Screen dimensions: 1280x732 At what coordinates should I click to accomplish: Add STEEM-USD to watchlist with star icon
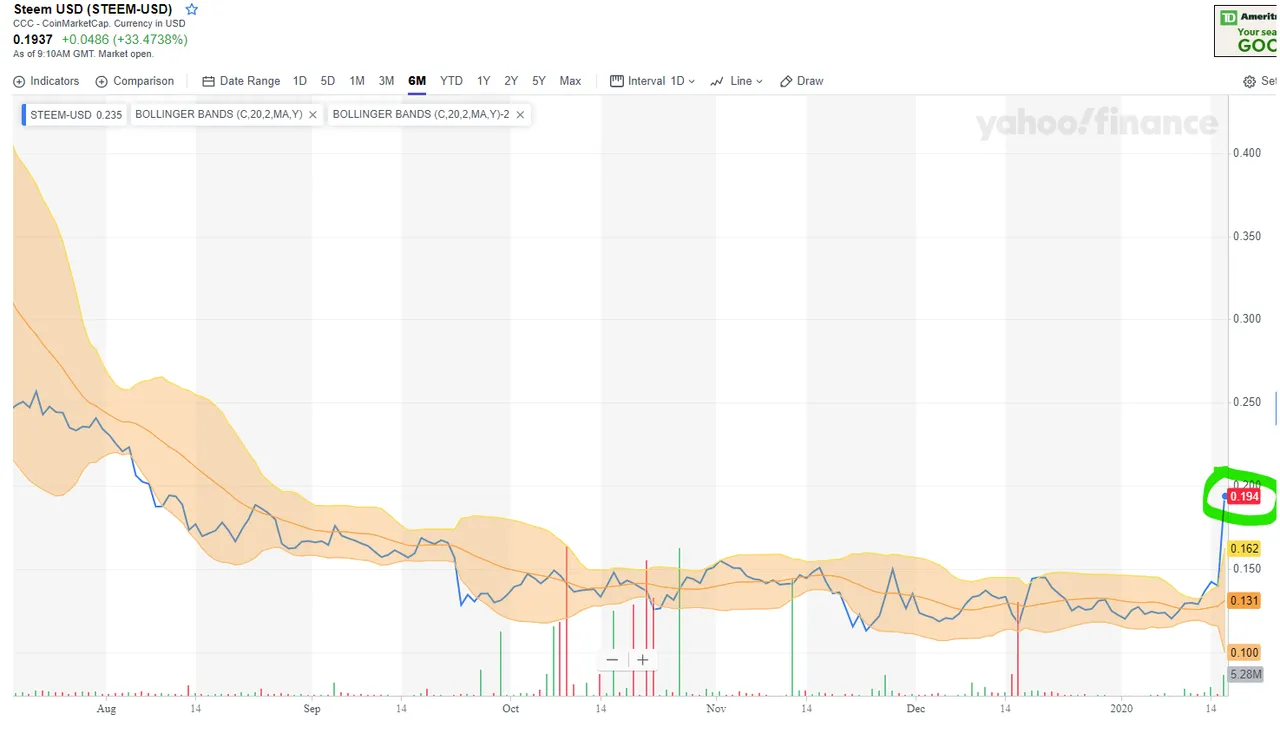click(x=192, y=9)
